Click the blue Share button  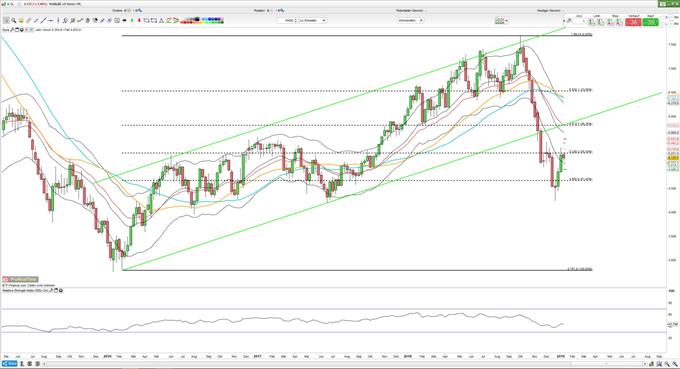click(x=10, y=363)
